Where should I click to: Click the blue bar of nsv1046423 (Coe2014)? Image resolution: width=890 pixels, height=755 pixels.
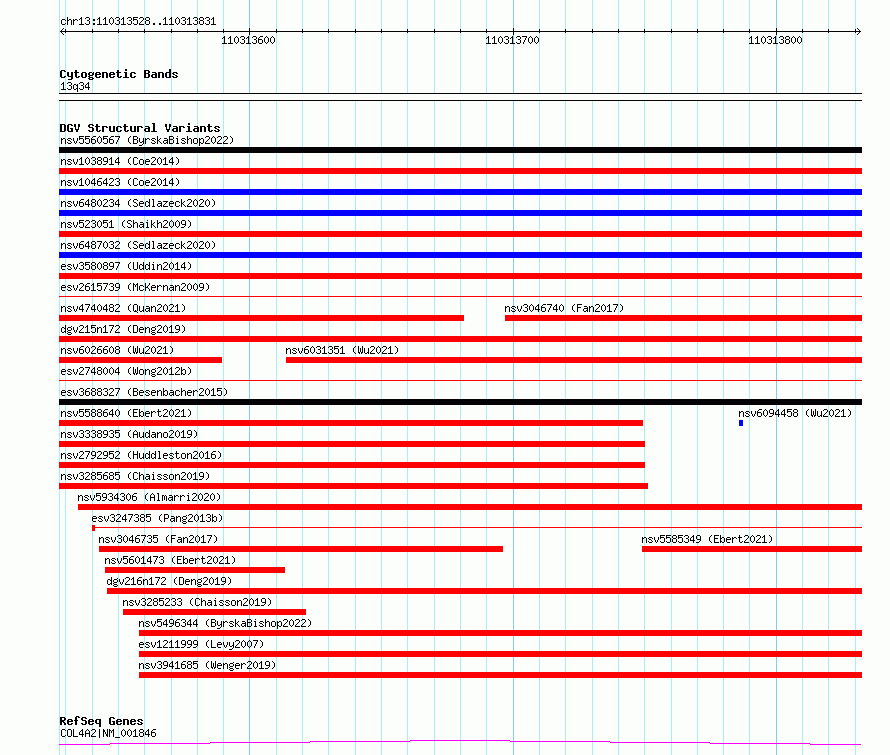coord(460,192)
